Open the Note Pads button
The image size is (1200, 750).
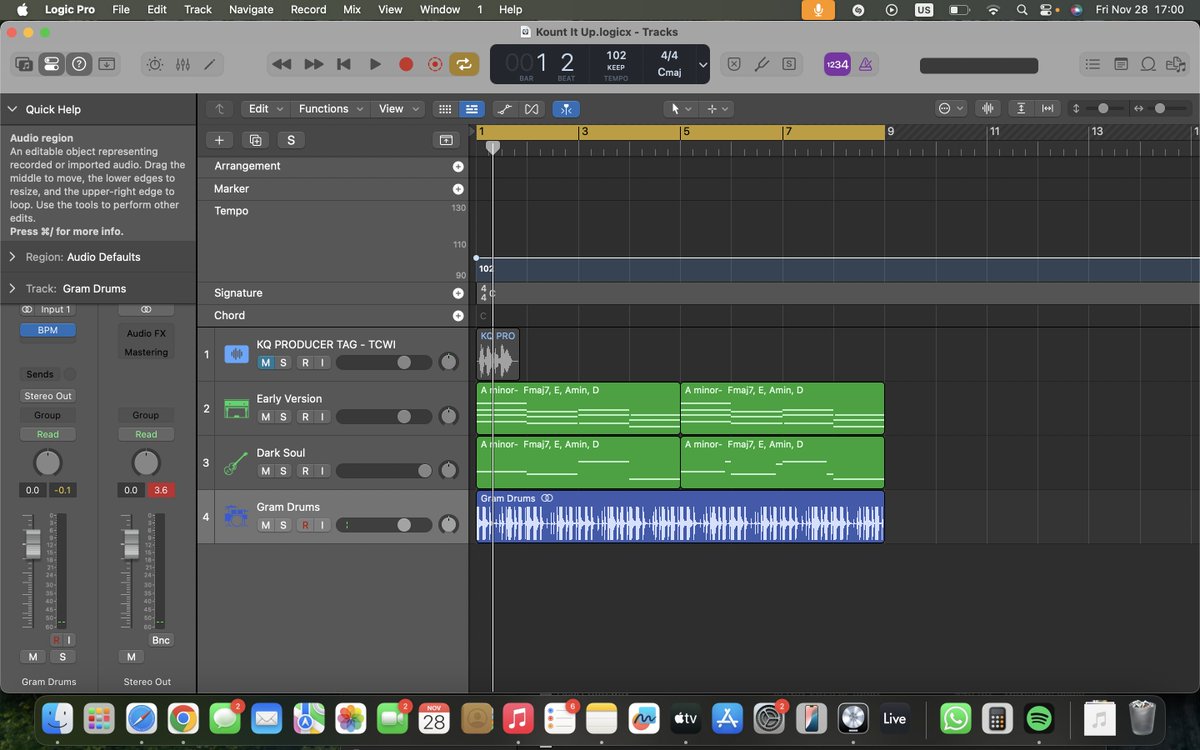click(x=1121, y=64)
